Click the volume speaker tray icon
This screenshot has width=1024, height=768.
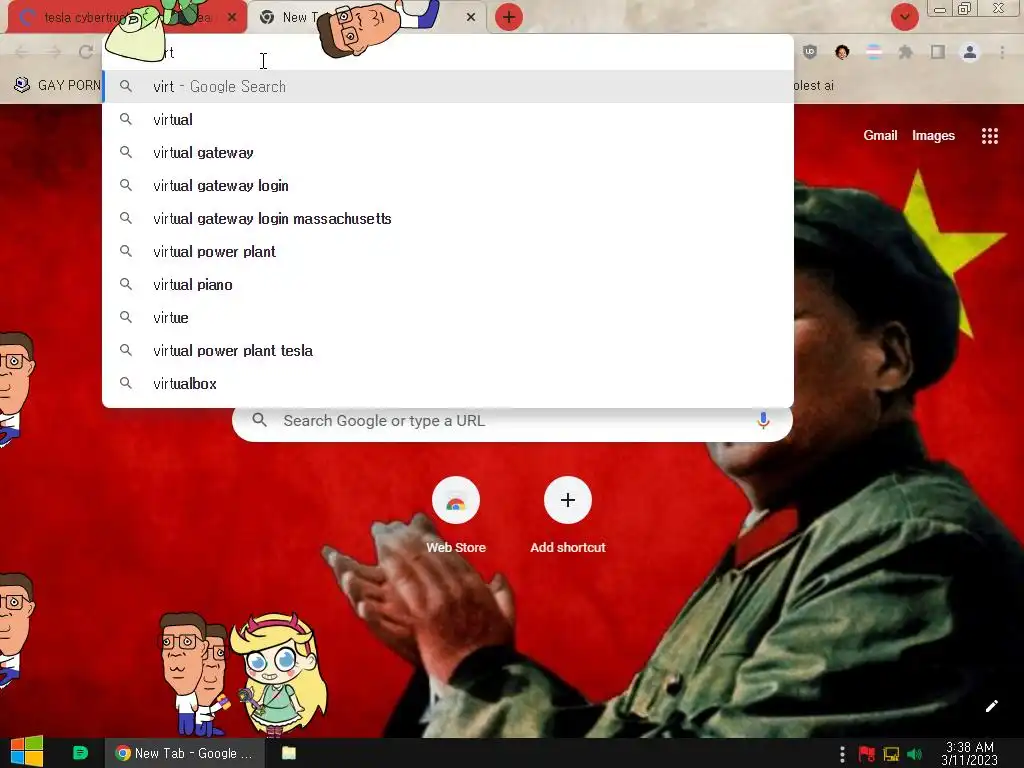914,754
